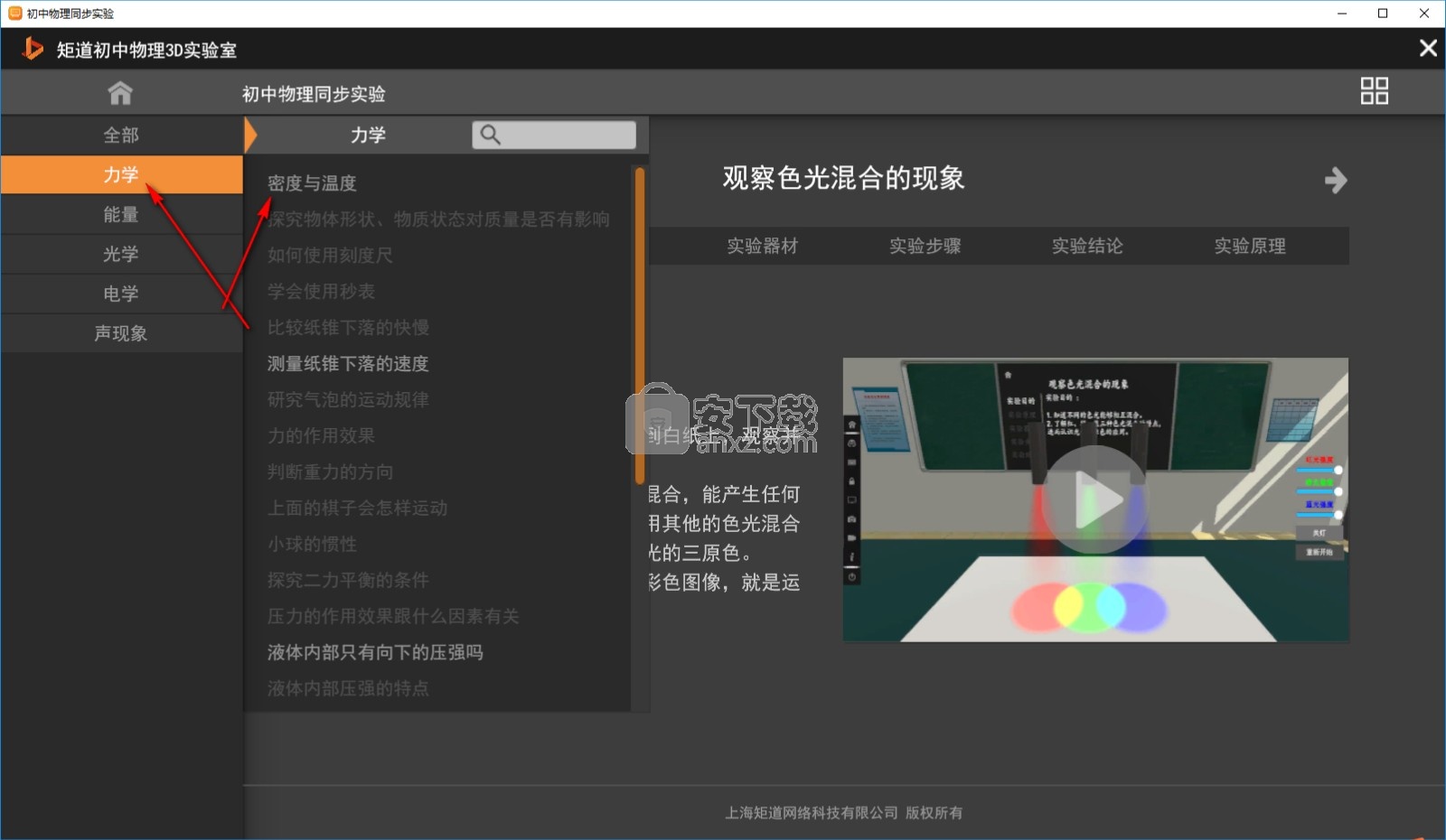The image size is (1446, 840).
Task: Select the 光学 category
Action: (x=121, y=254)
